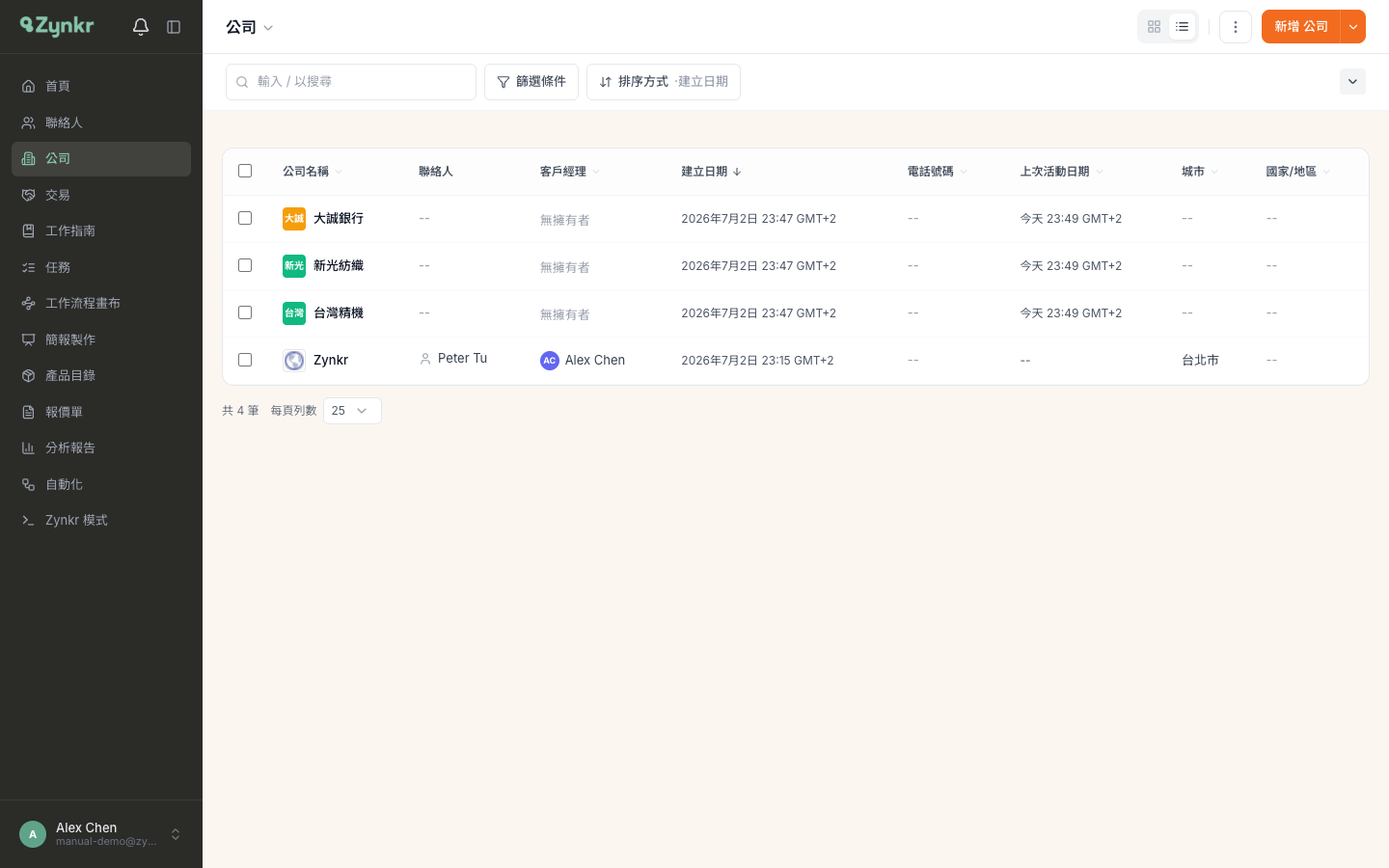1389x868 pixels.
Task: Open 聯絡人 in sidebar
Action: click(101, 122)
